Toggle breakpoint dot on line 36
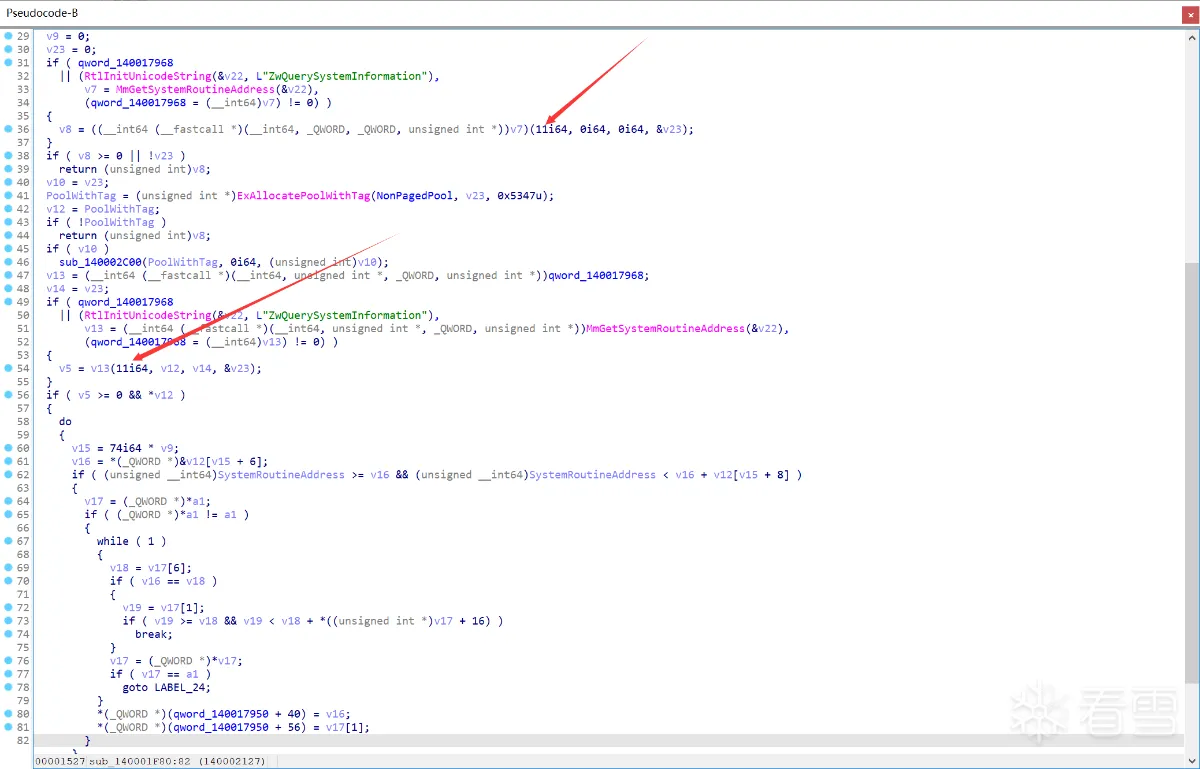1200x769 pixels. tap(9, 129)
